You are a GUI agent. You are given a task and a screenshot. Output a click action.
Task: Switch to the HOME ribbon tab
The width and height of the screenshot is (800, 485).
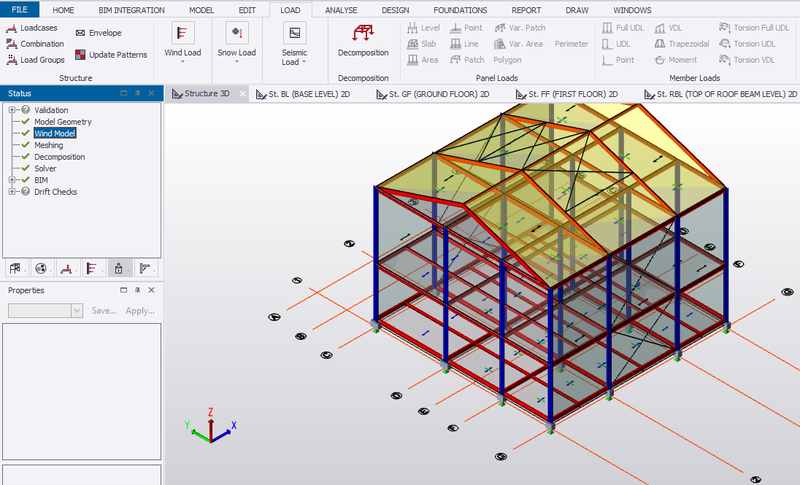click(63, 10)
